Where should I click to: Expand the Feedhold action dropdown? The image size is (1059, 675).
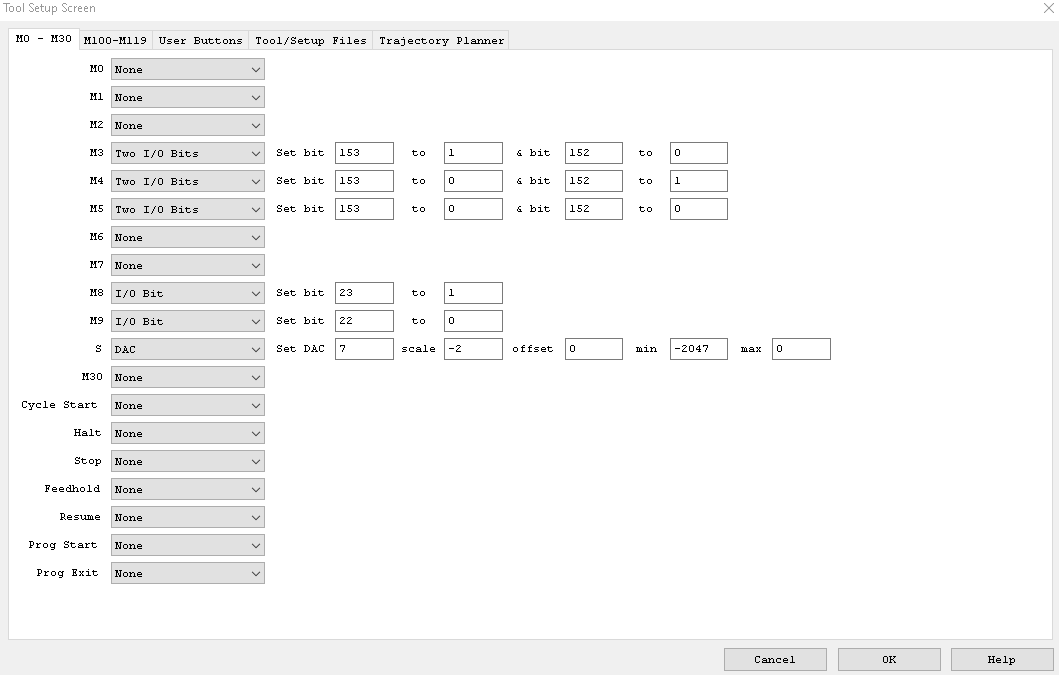pos(187,490)
